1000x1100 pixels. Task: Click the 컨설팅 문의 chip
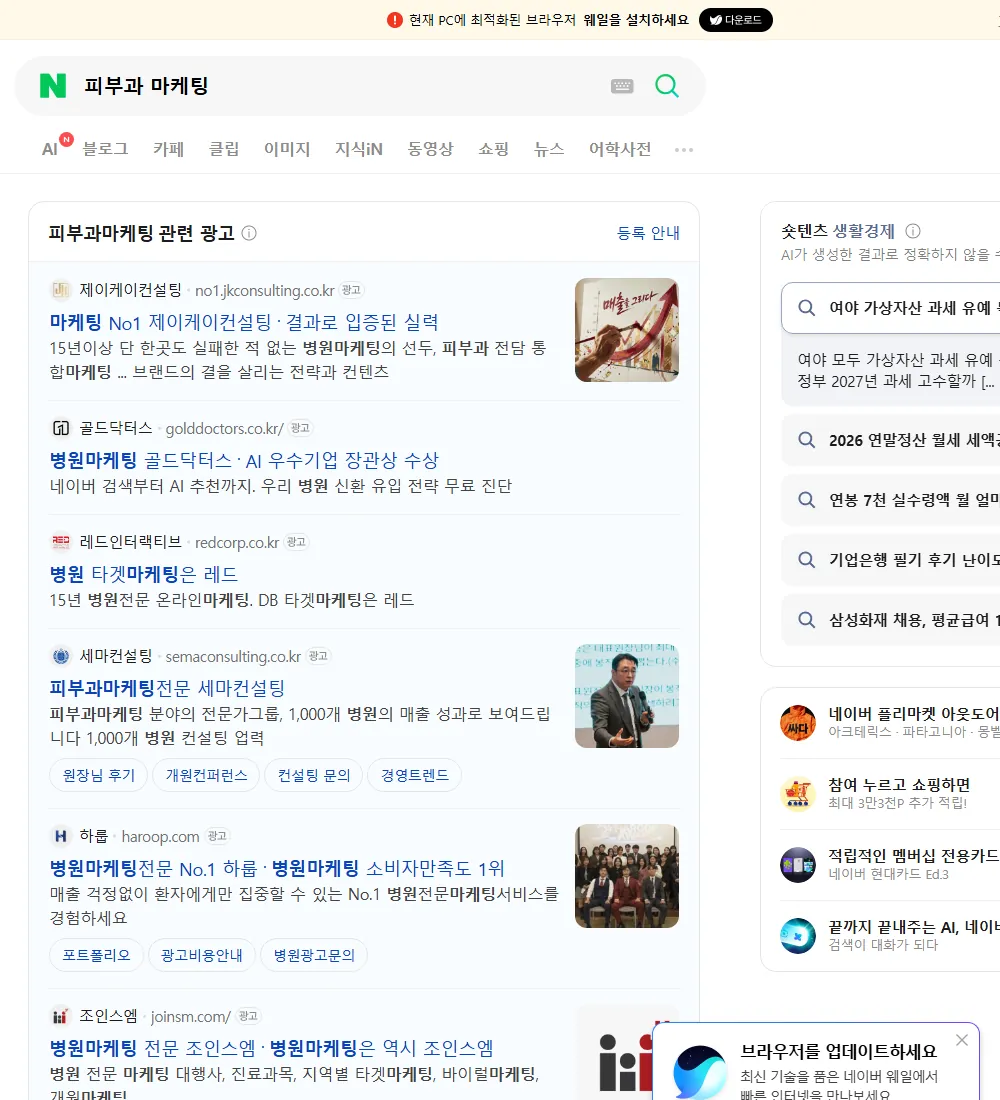point(314,775)
